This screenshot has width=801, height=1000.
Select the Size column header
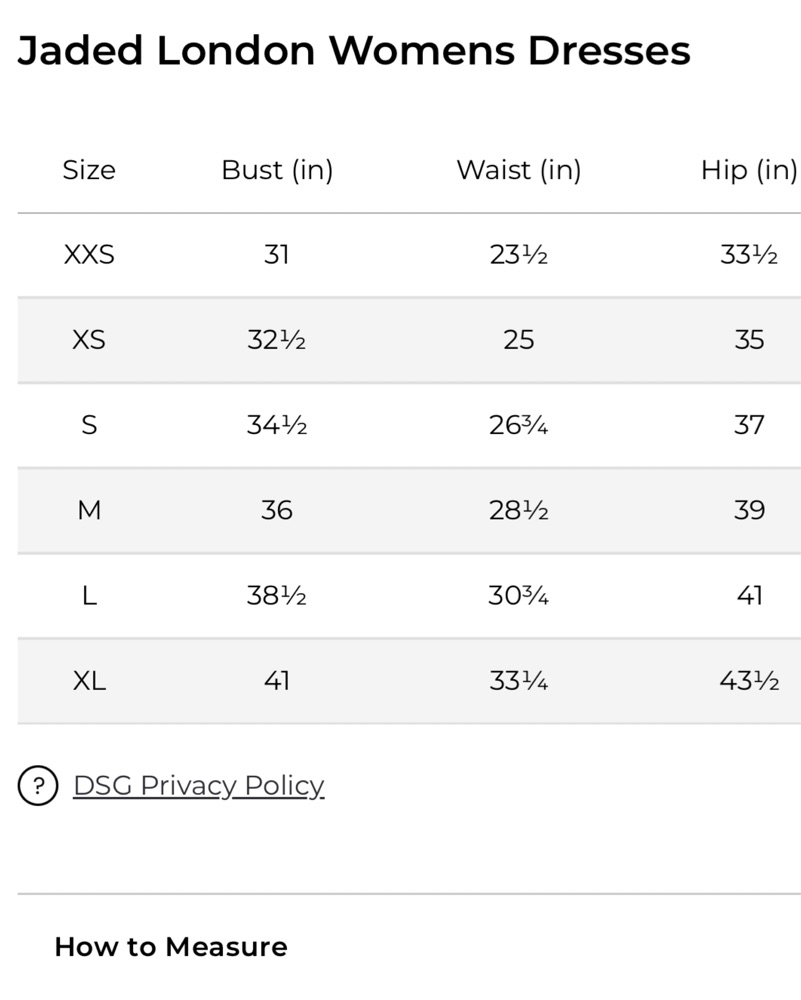click(89, 170)
